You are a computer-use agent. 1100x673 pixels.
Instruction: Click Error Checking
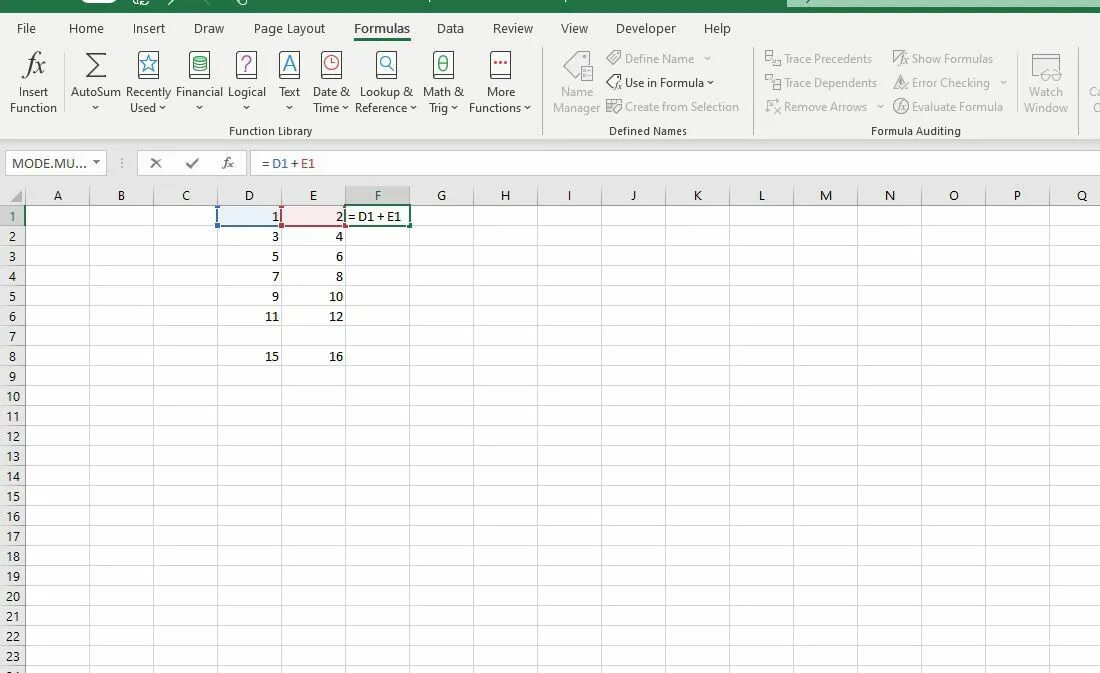(x=942, y=83)
